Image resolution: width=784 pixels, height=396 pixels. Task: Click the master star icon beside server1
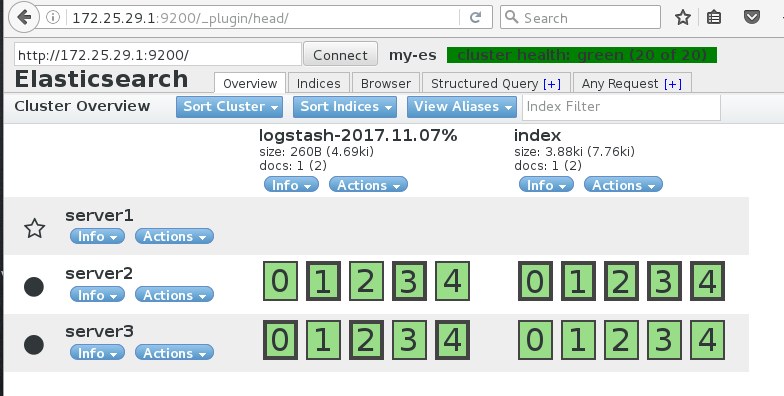point(34,228)
